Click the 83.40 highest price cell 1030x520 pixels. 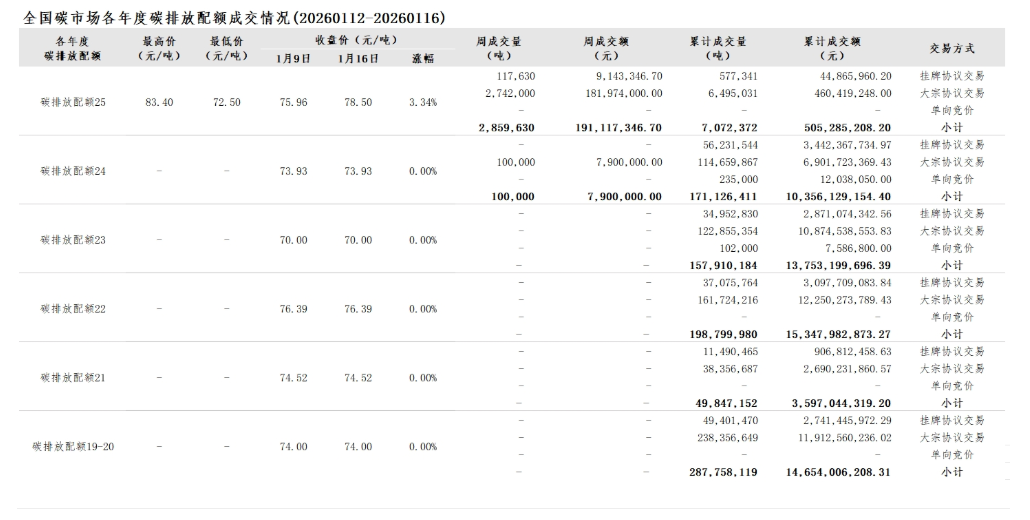pos(159,102)
